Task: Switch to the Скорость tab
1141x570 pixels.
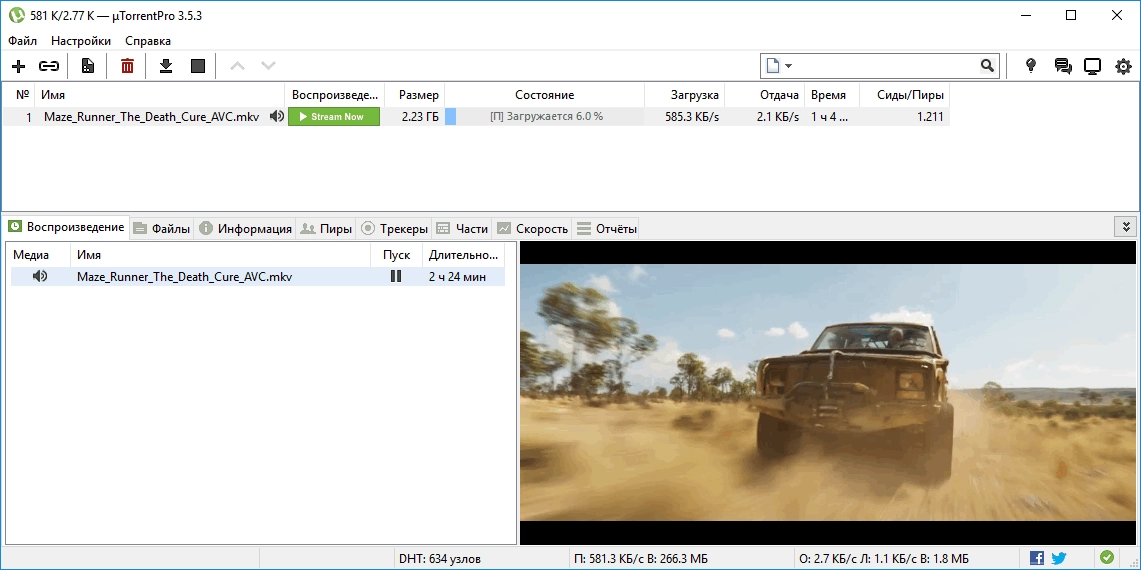Action: pyautogui.click(x=532, y=229)
